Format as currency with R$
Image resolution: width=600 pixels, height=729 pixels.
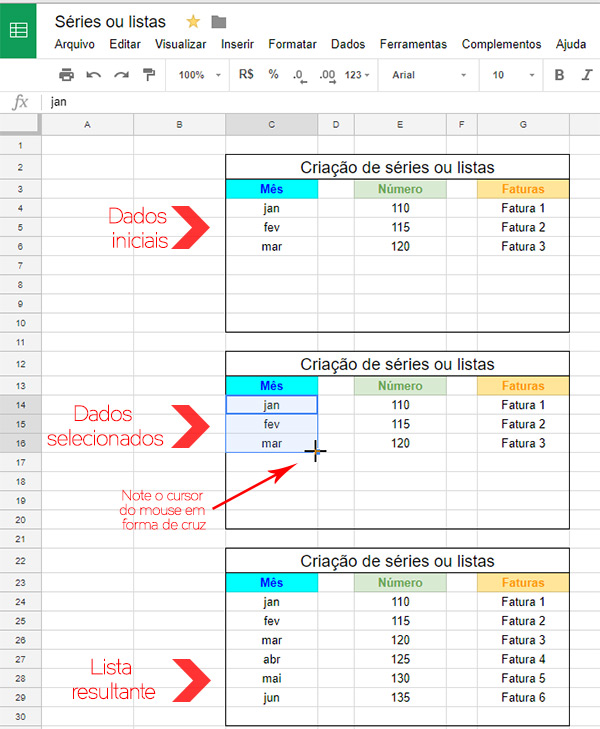tap(246, 74)
